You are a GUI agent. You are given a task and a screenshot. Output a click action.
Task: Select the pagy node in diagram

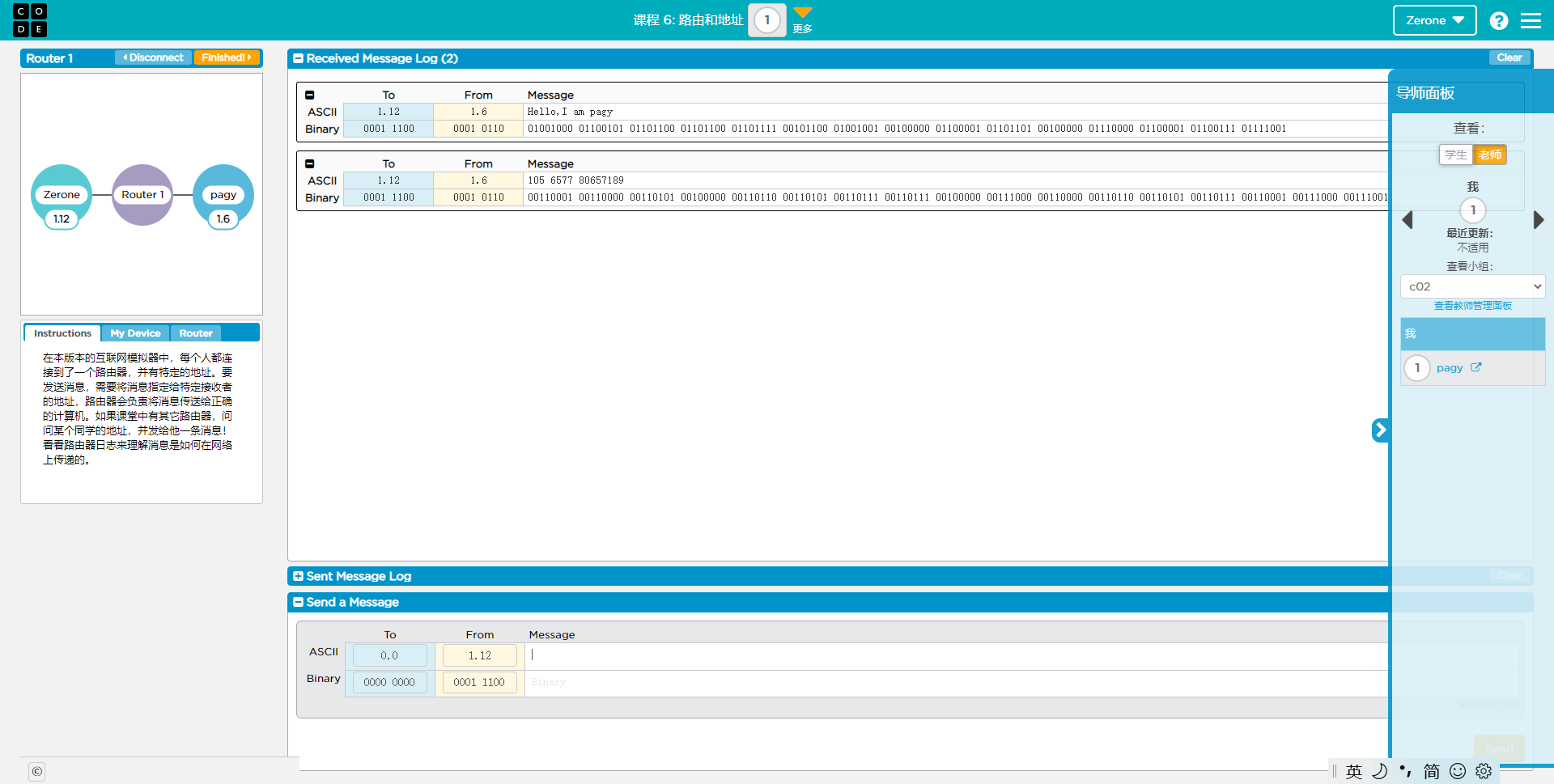point(223,195)
